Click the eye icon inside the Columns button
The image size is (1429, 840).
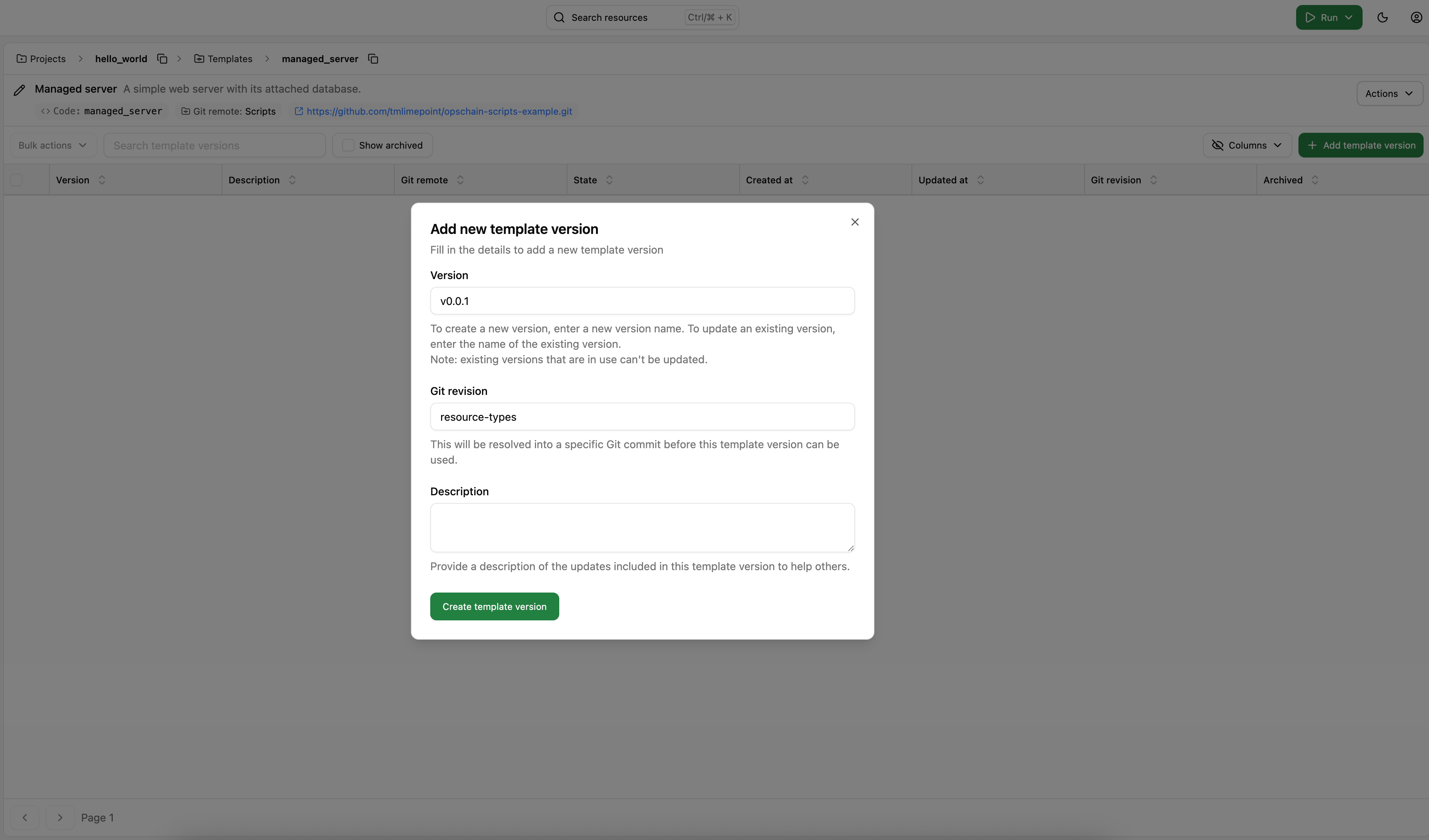click(1217, 145)
